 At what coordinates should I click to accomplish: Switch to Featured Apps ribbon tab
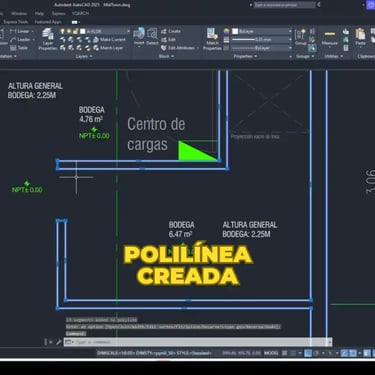tap(48, 22)
